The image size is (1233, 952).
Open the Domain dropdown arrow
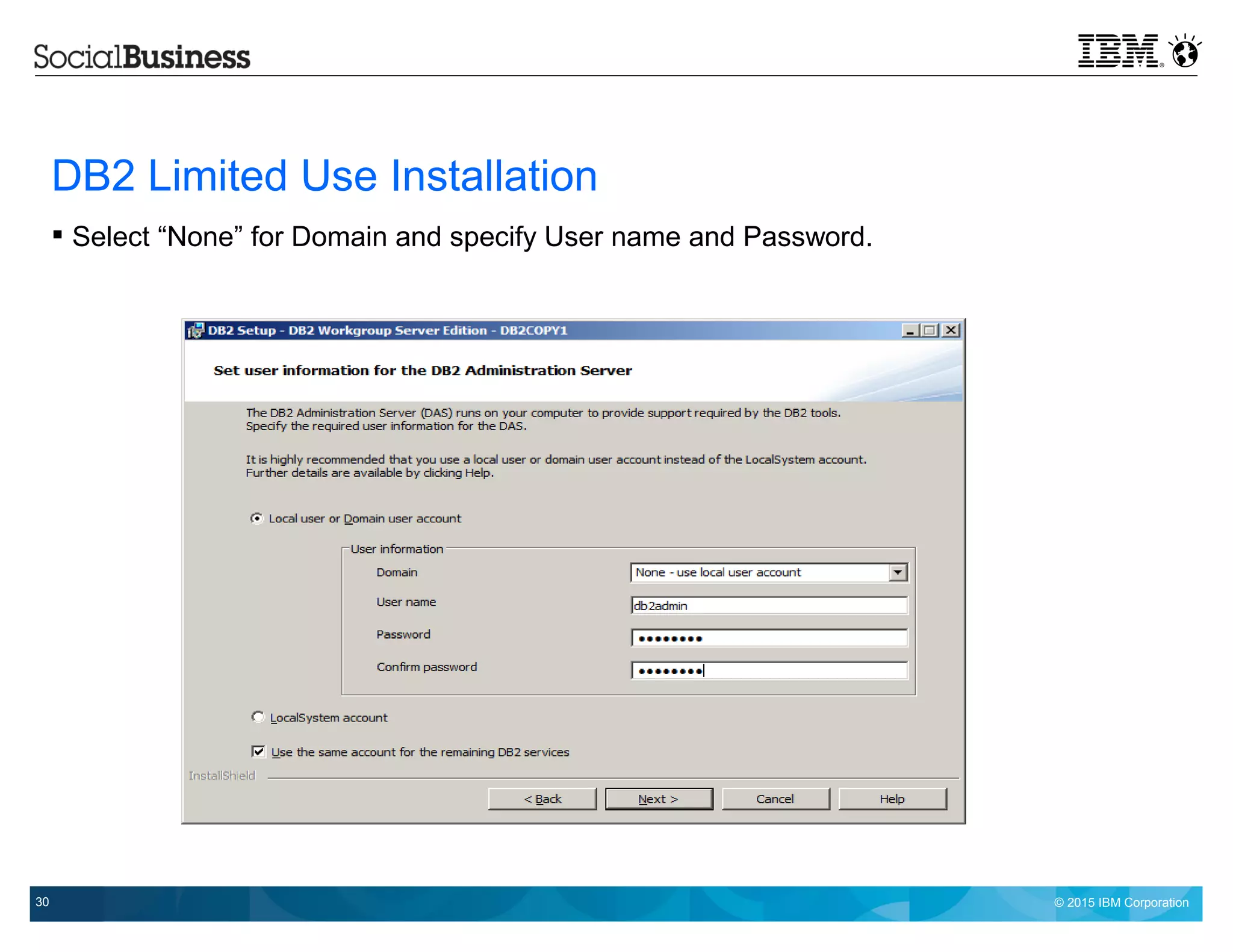[898, 572]
